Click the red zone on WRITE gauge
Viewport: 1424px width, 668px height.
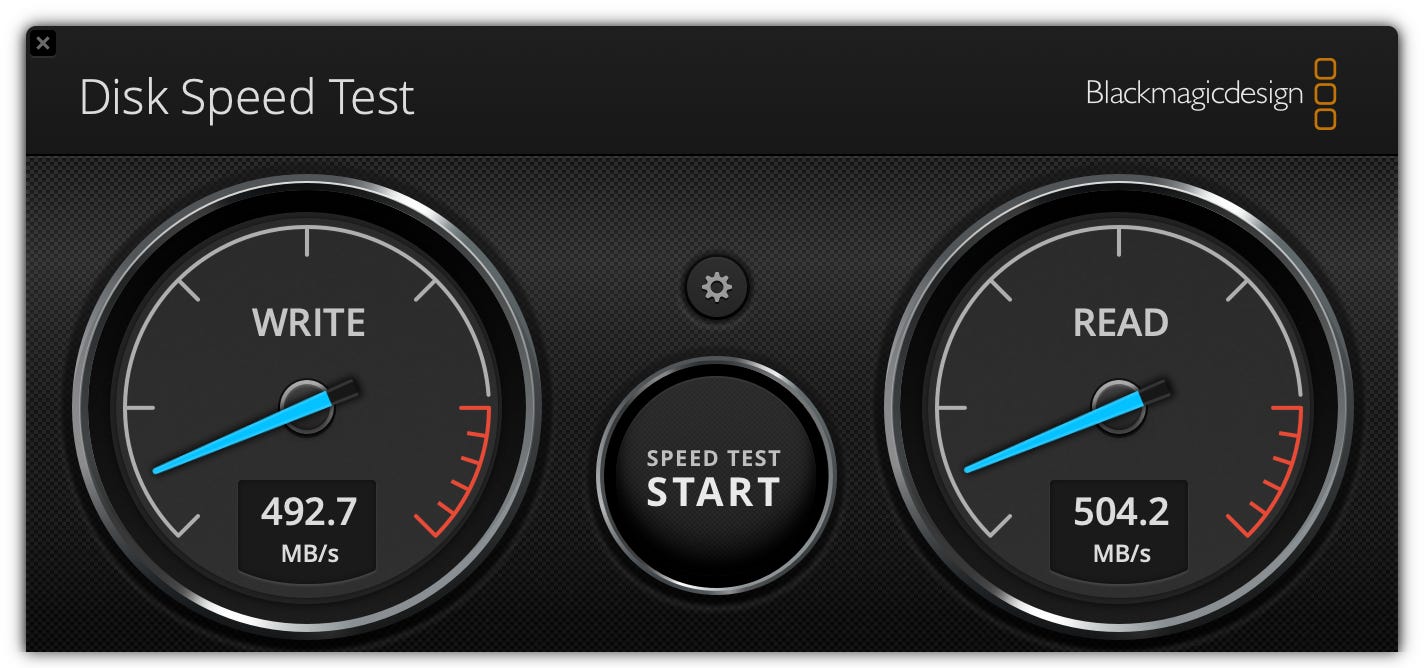[x=462, y=469]
